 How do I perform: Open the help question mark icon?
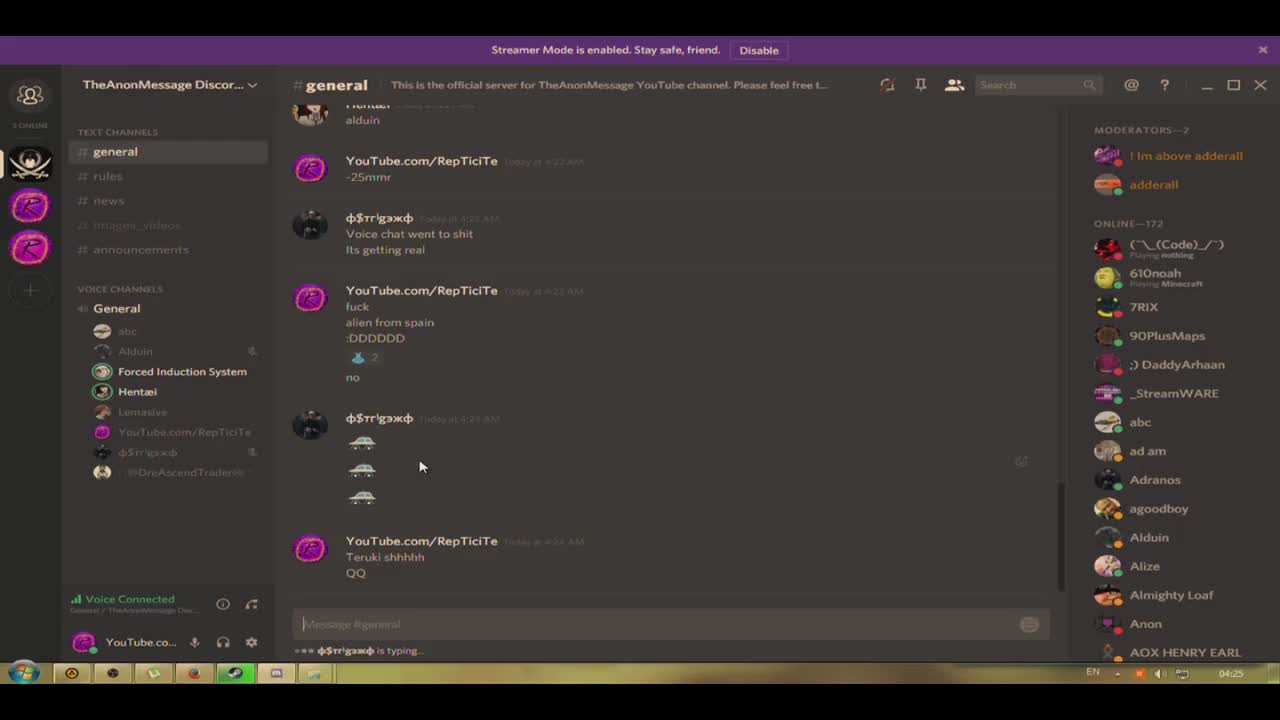pyautogui.click(x=1164, y=85)
